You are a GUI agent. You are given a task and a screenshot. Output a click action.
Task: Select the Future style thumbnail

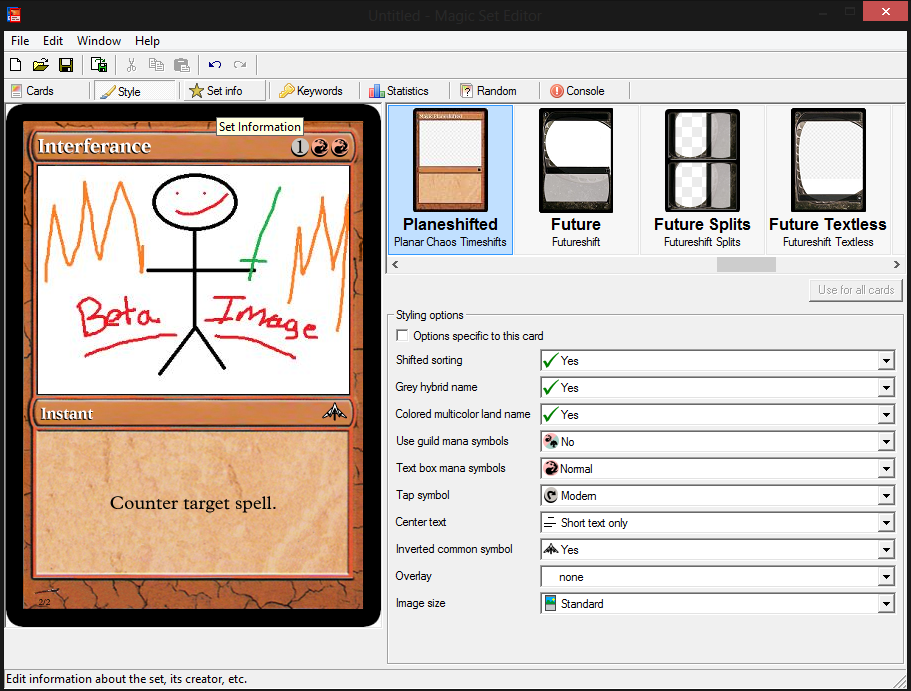click(576, 180)
